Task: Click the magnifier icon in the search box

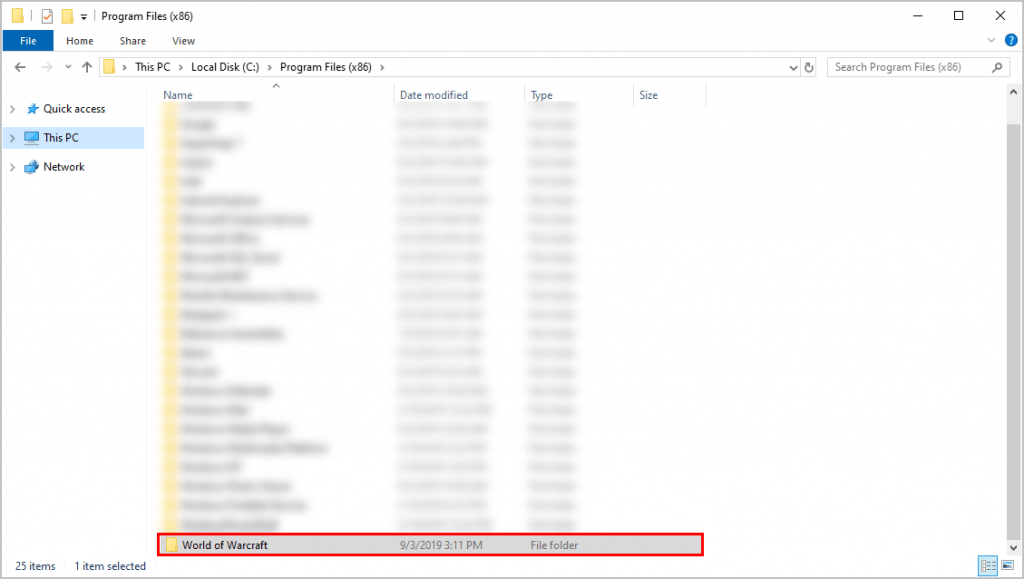Action: point(997,67)
